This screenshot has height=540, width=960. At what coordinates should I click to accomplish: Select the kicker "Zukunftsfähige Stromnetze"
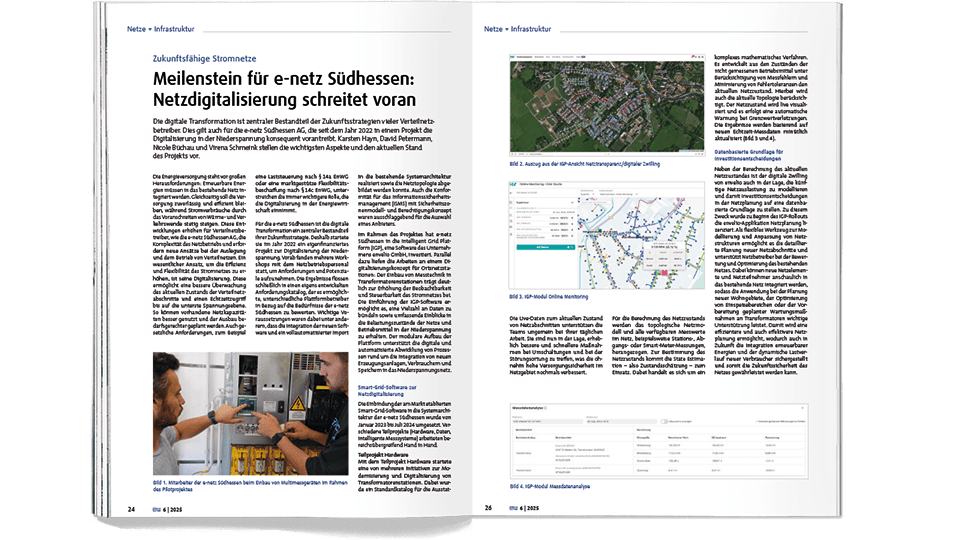204,59
